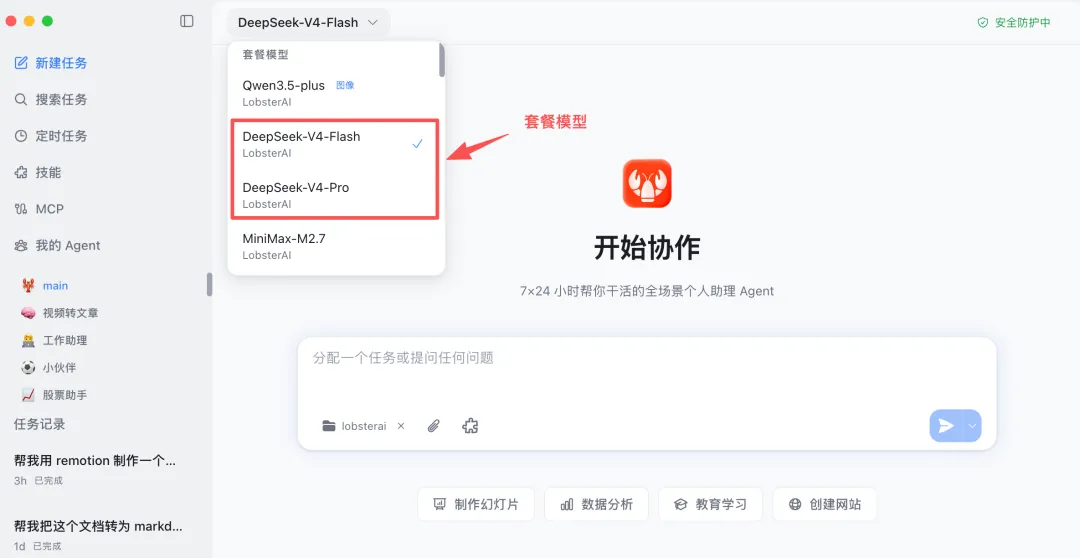Go to 定时任务 in sidebar
This screenshot has width=1080, height=558.
(61, 136)
